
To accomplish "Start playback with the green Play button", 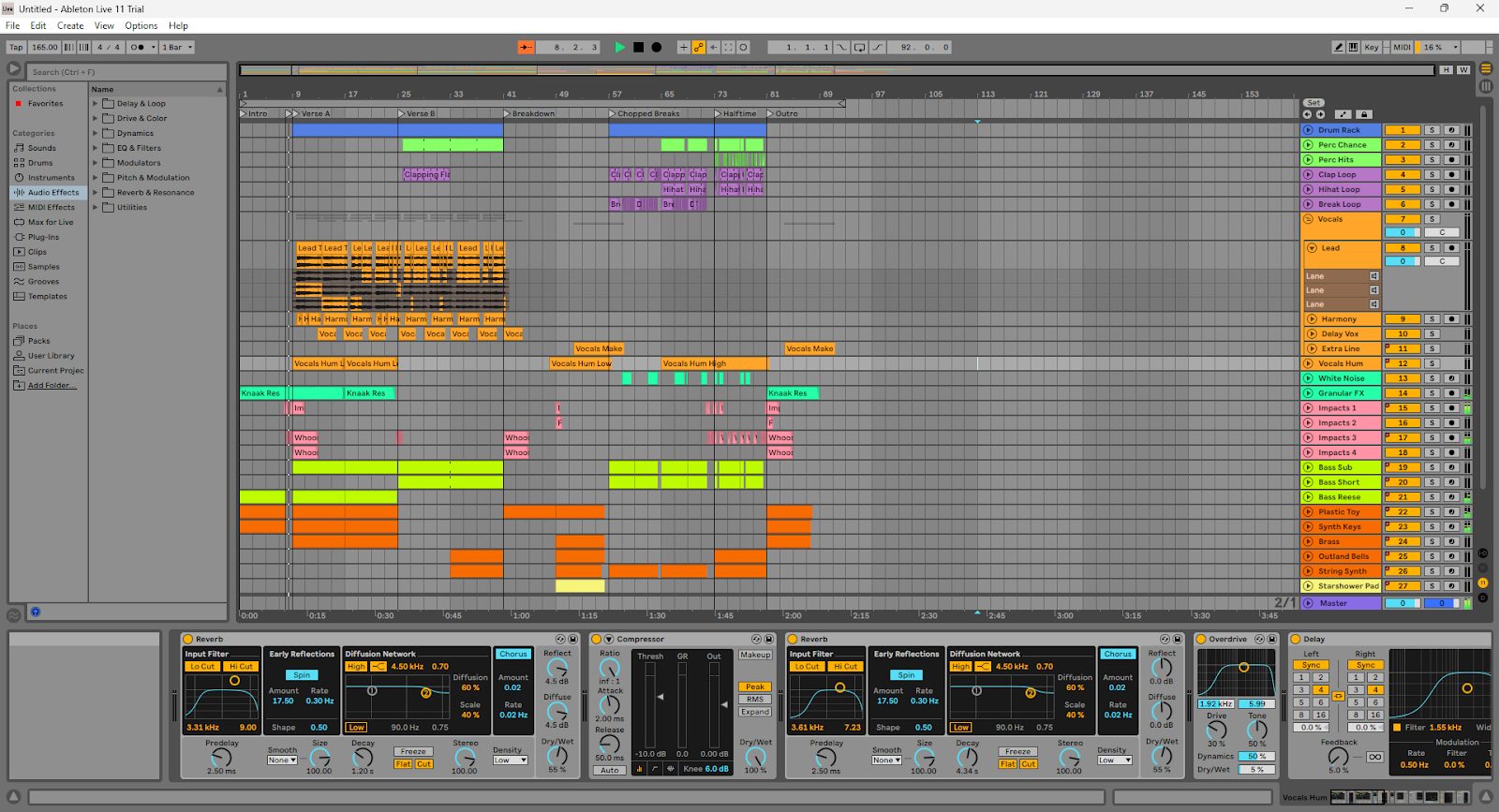I will pos(619,47).
